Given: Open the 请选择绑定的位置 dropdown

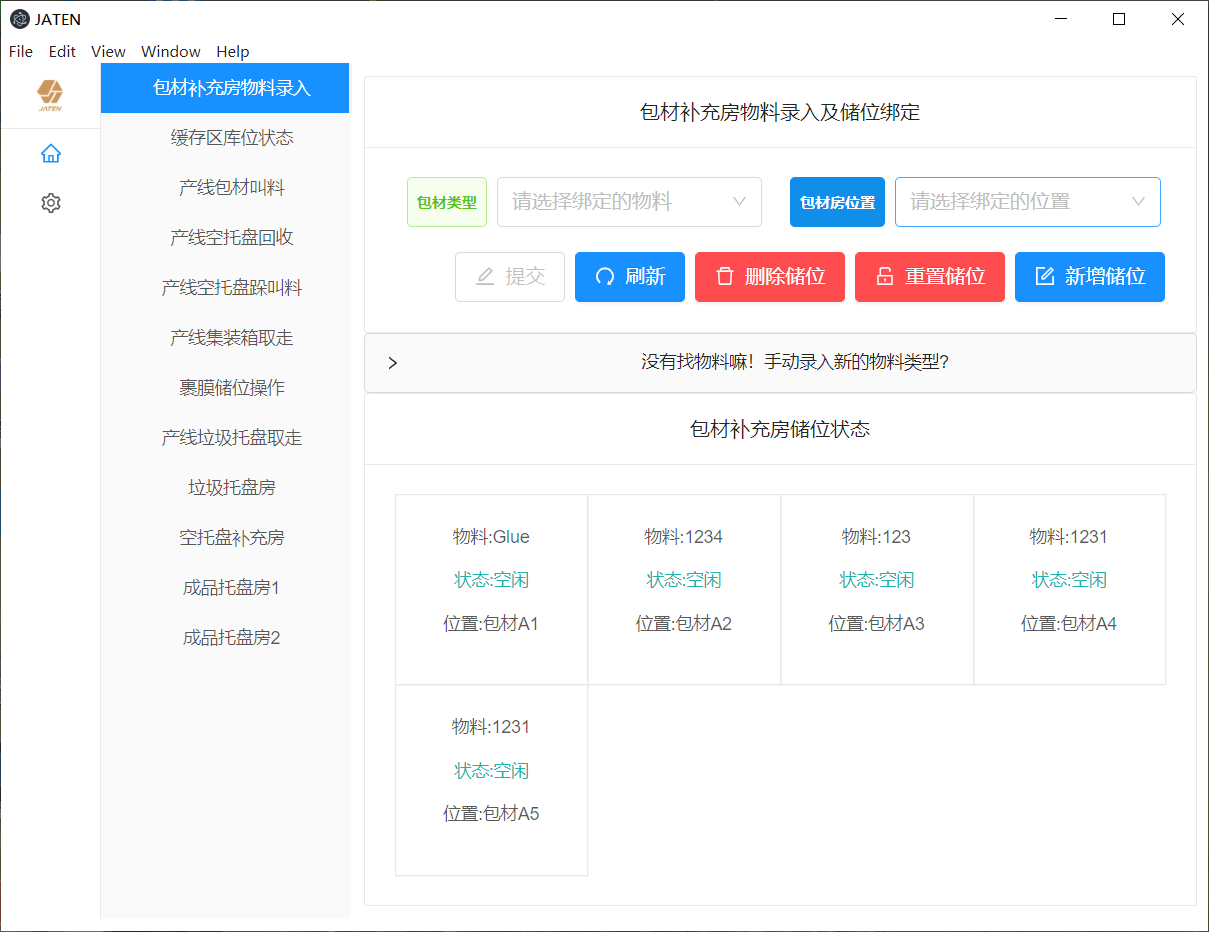Looking at the screenshot, I should (1028, 202).
